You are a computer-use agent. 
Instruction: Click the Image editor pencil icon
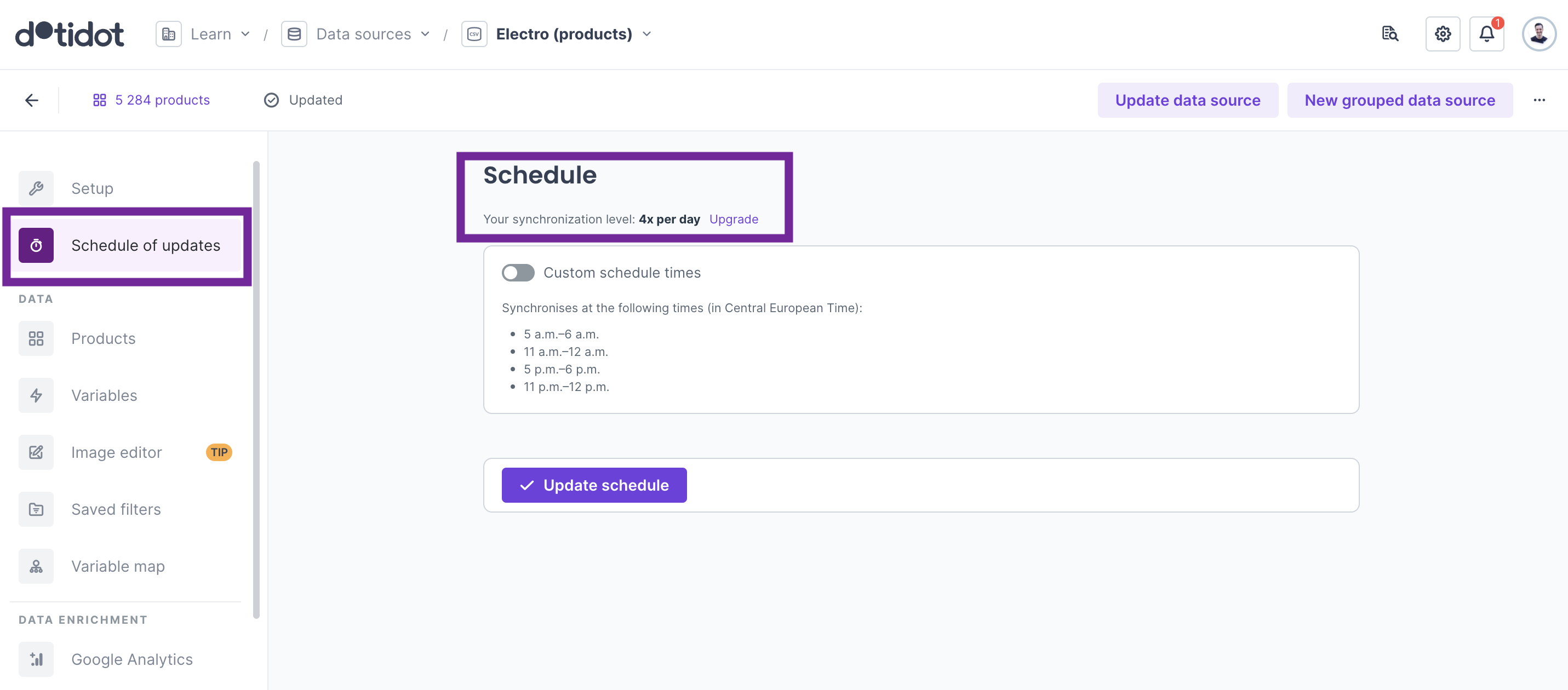(x=36, y=452)
